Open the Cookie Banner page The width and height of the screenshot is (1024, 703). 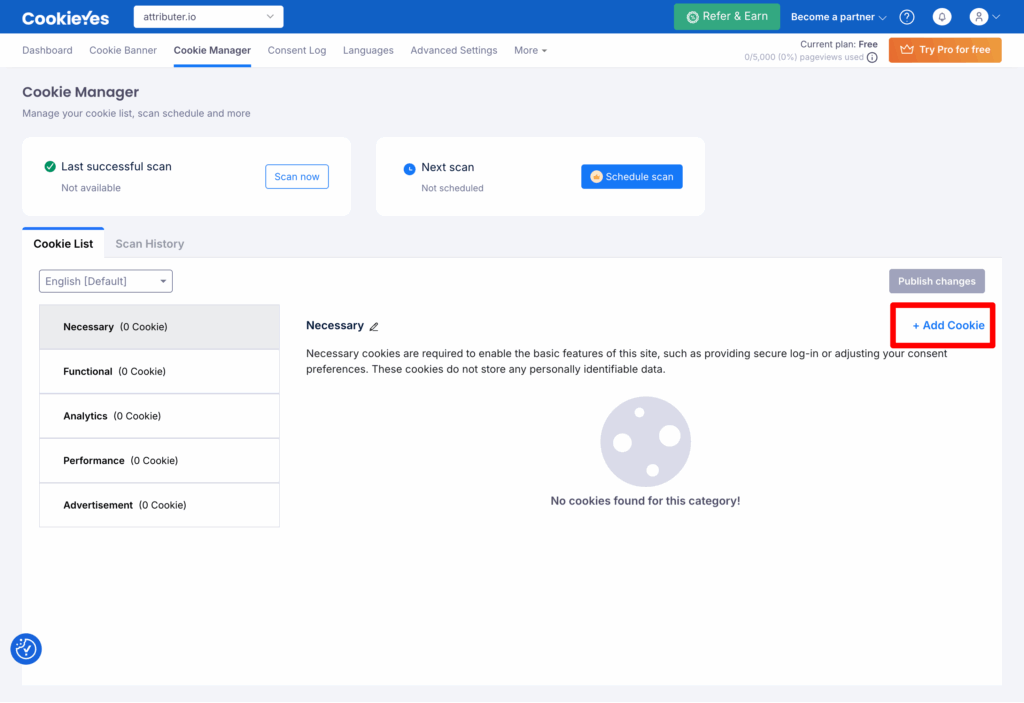[123, 50]
